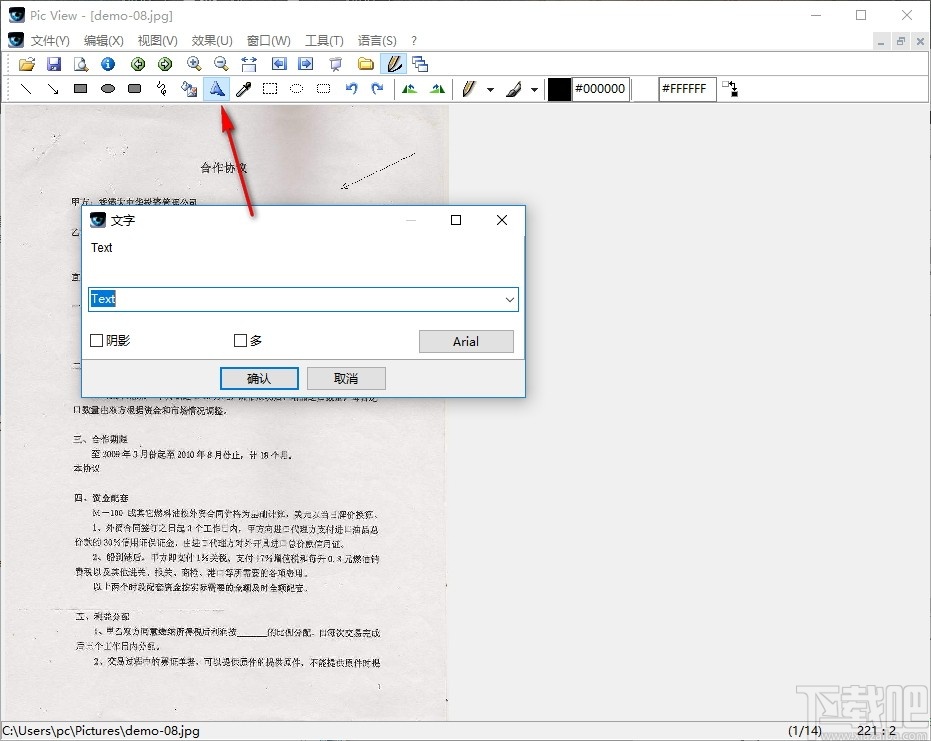Select the rectangular selection tool
The height and width of the screenshot is (741, 931).
[270, 89]
